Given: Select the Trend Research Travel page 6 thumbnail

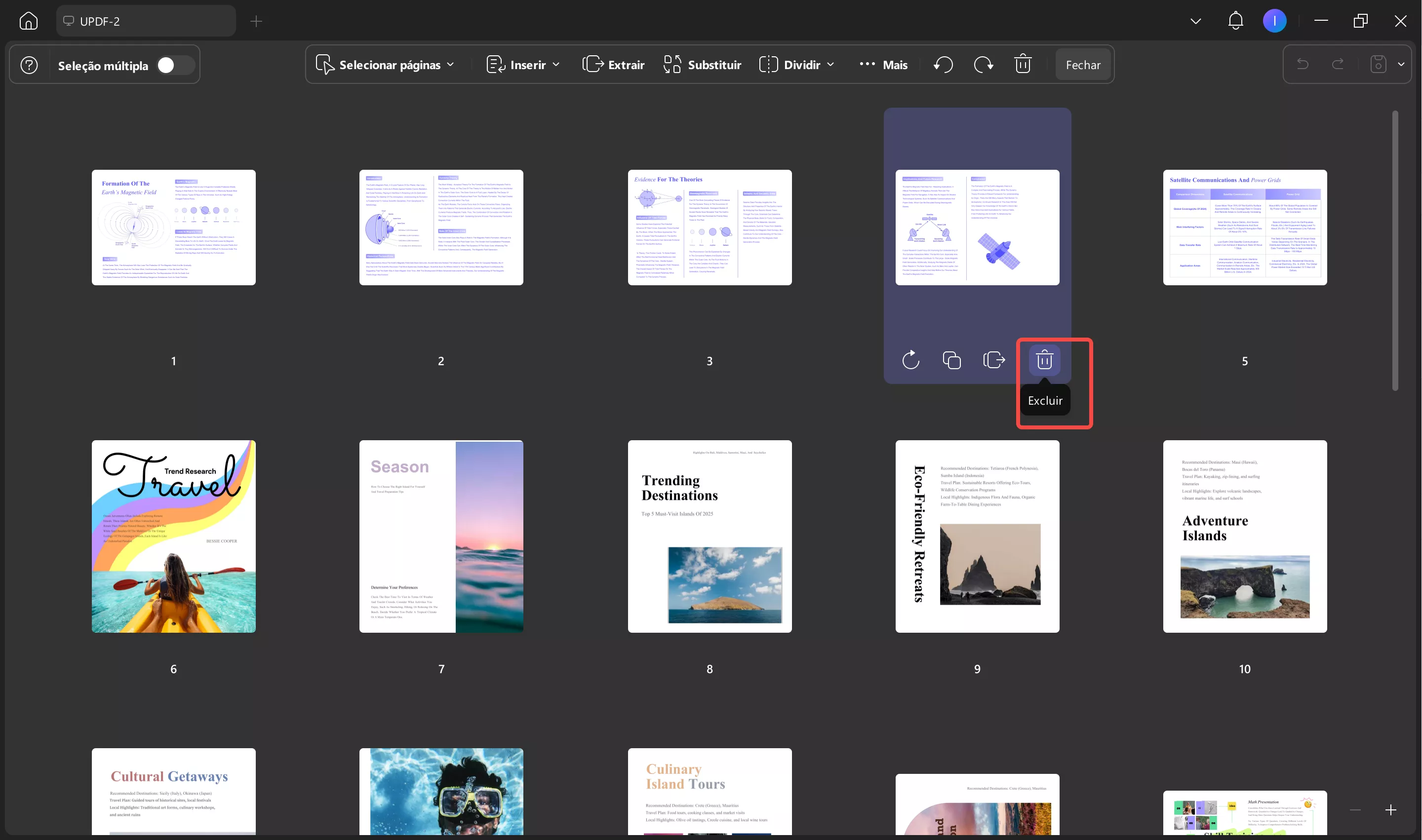Looking at the screenshot, I should (173, 536).
